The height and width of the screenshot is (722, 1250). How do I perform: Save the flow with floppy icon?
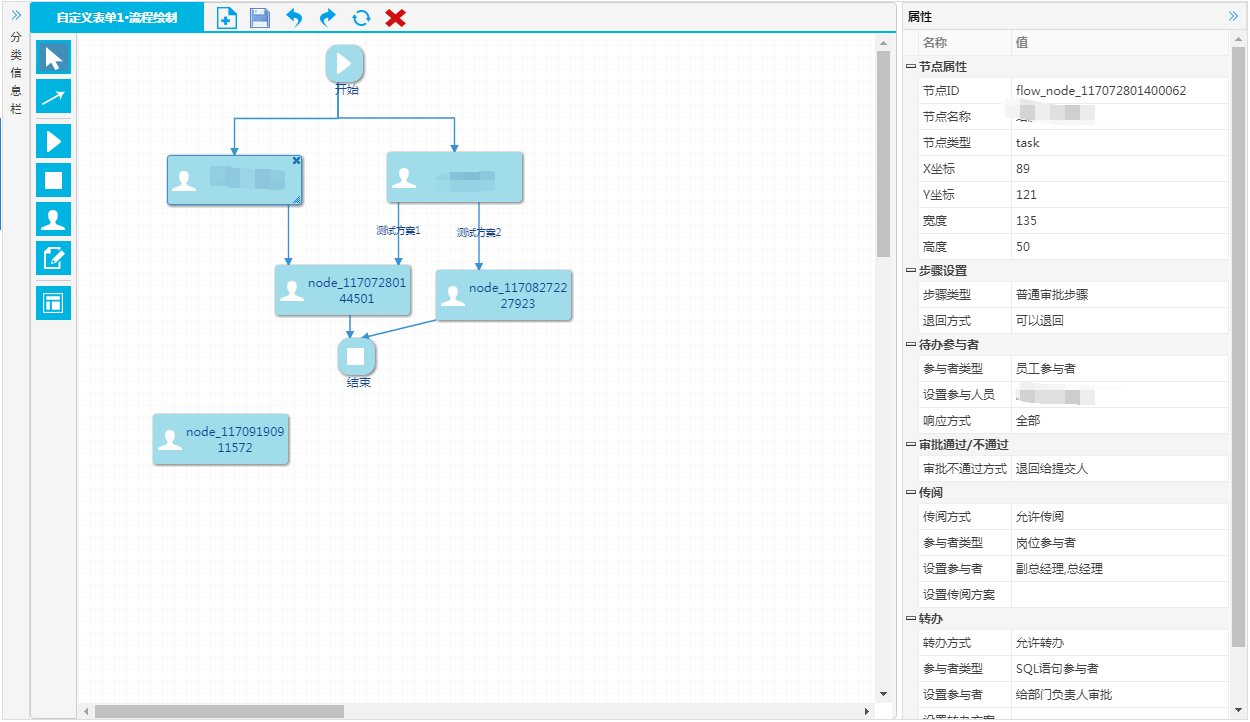tap(260, 18)
